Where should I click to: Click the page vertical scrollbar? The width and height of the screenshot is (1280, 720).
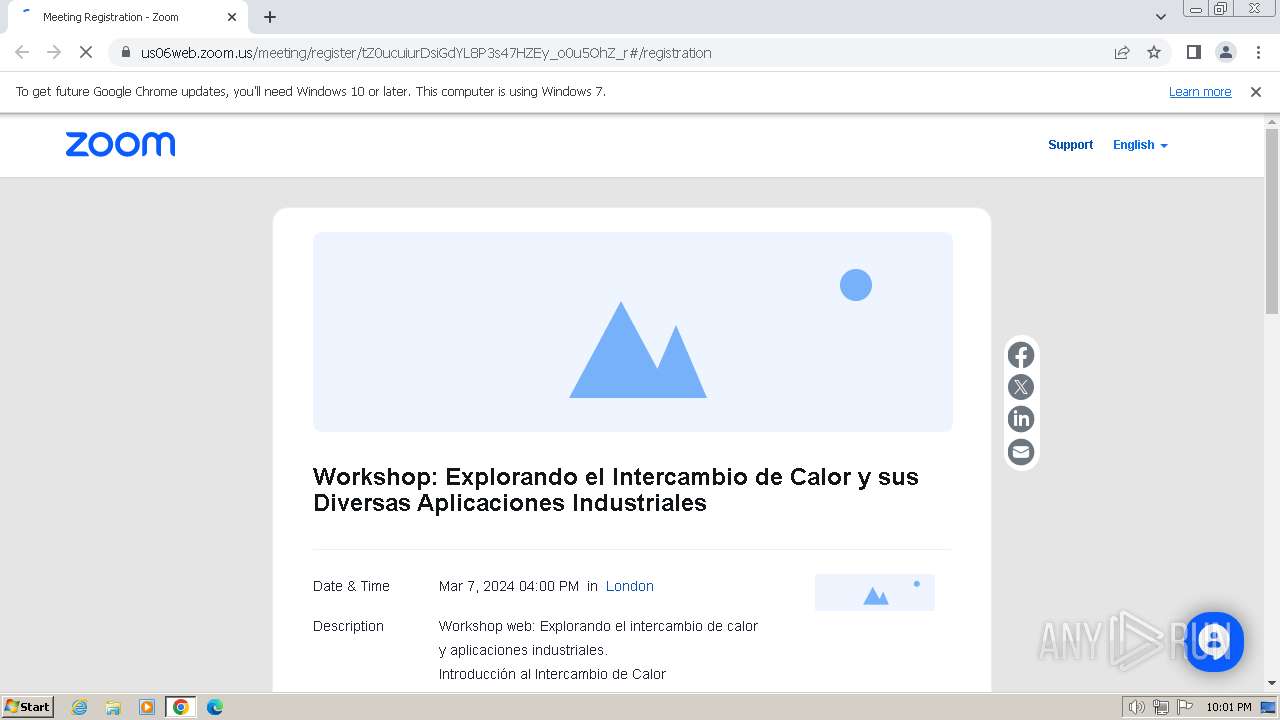coord(1272,222)
